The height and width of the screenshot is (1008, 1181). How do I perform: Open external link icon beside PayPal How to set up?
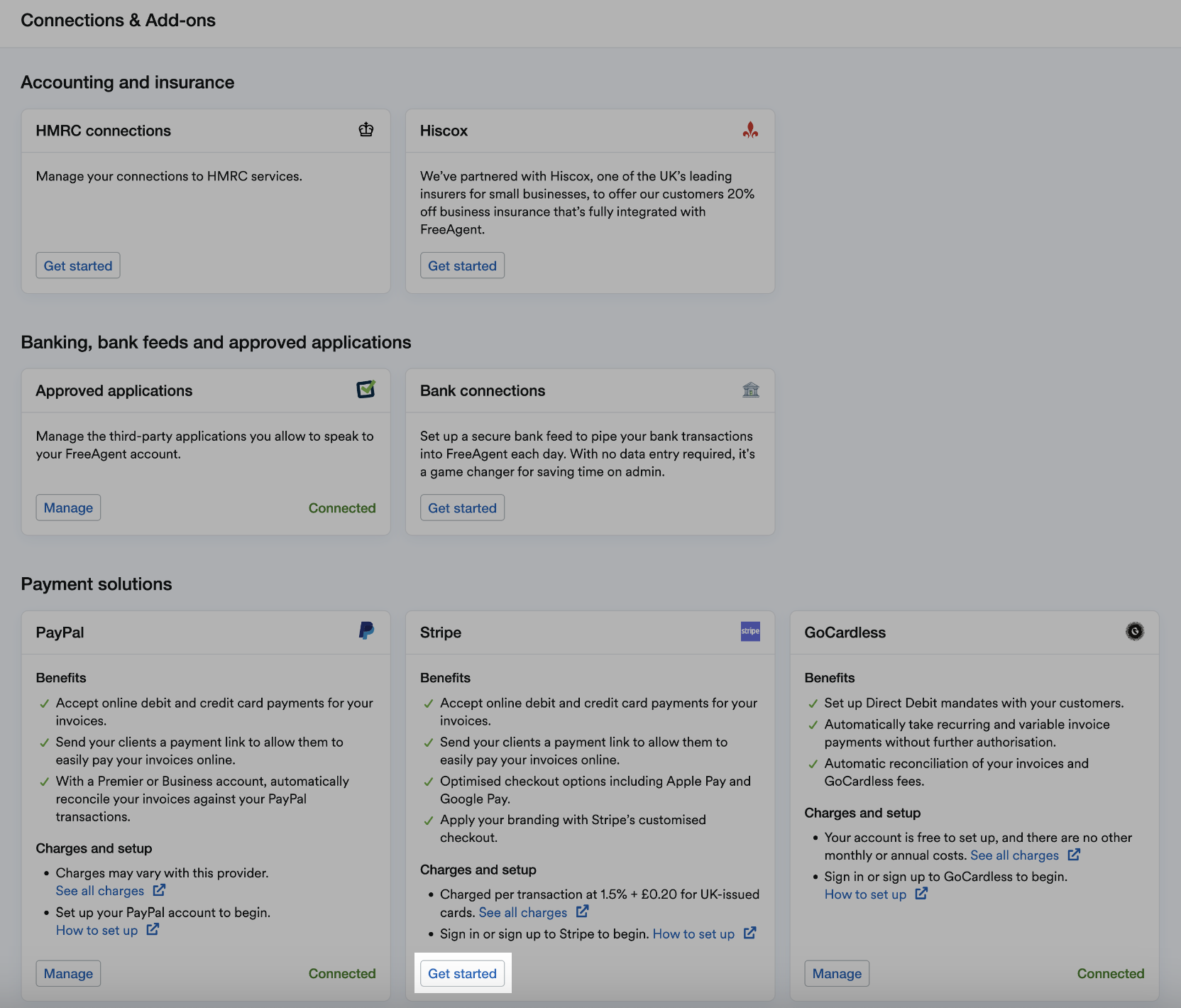click(153, 929)
